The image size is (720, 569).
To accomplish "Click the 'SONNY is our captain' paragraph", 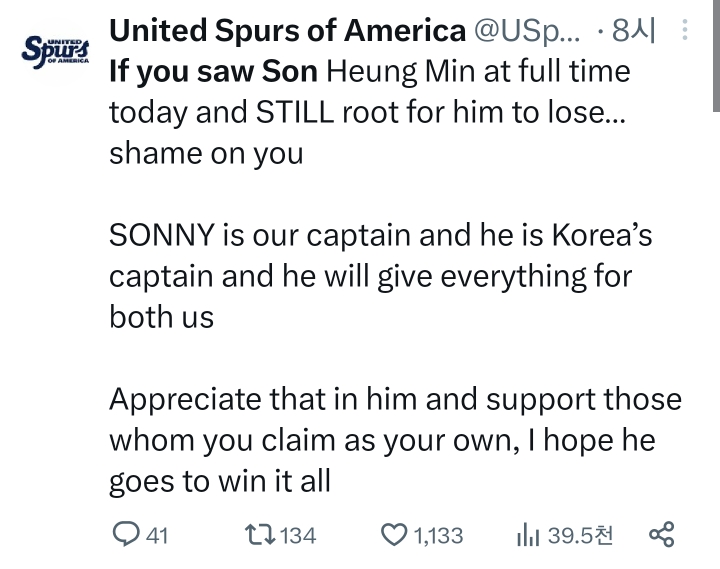I will (x=370, y=275).
